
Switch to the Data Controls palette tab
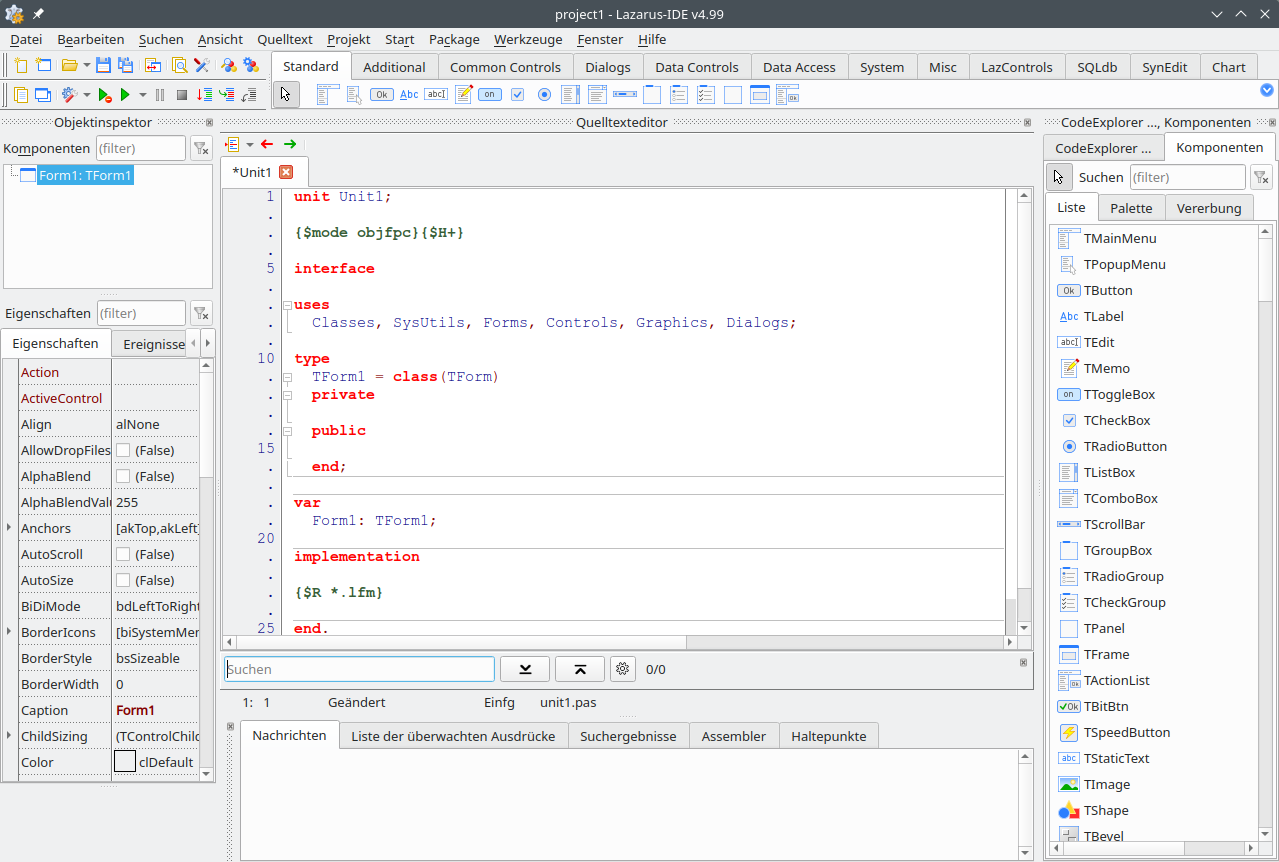697,67
